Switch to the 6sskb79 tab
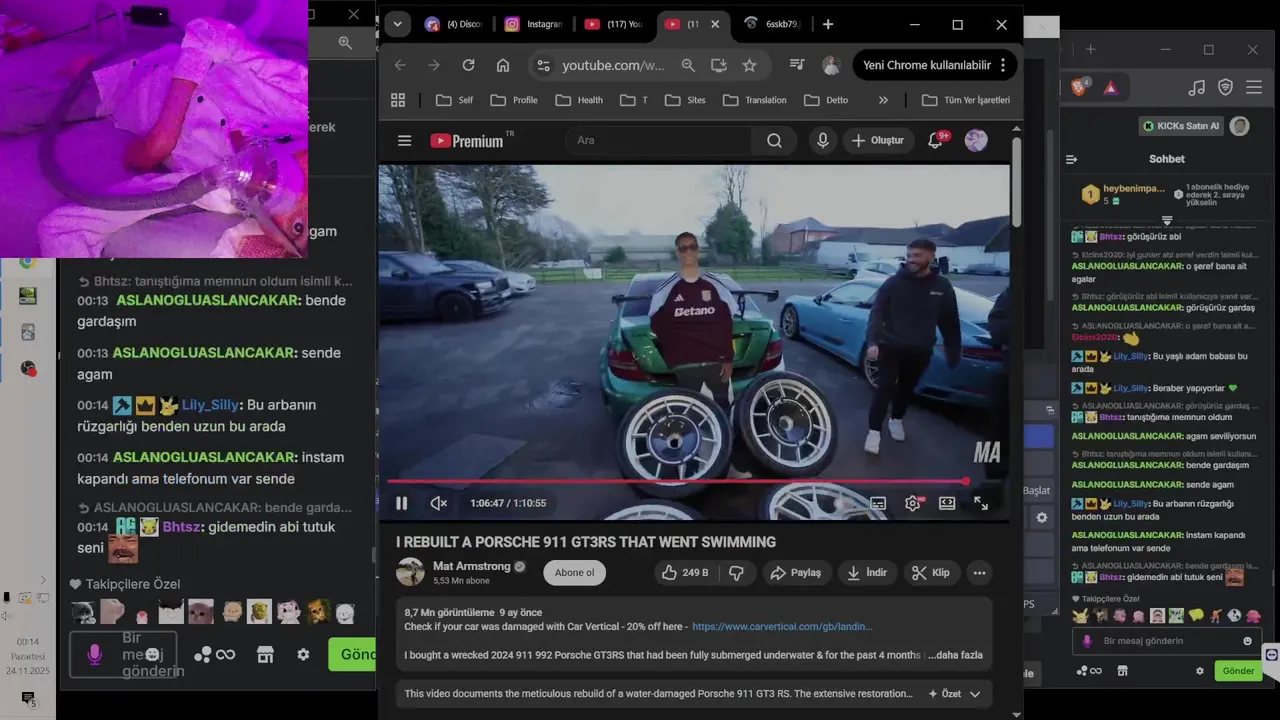 pyautogui.click(x=773, y=24)
